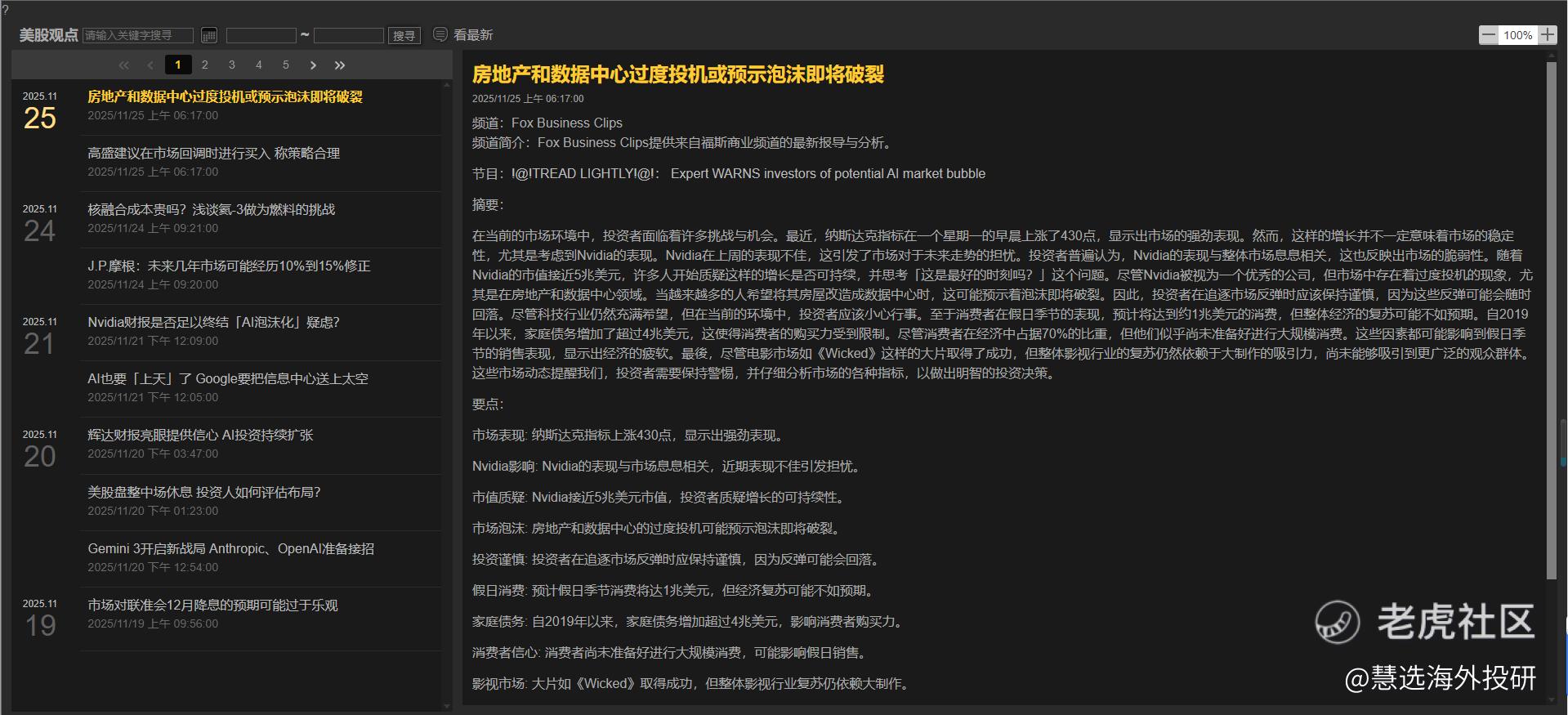Open the Gemini 3 Anthropic、OpenAI article
1568x715 pixels.
(x=231, y=548)
